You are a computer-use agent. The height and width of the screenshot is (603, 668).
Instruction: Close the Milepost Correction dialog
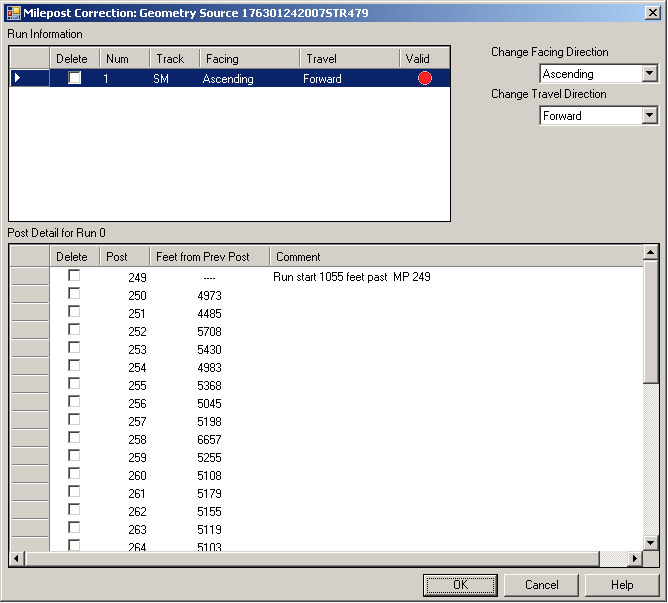tap(651, 12)
